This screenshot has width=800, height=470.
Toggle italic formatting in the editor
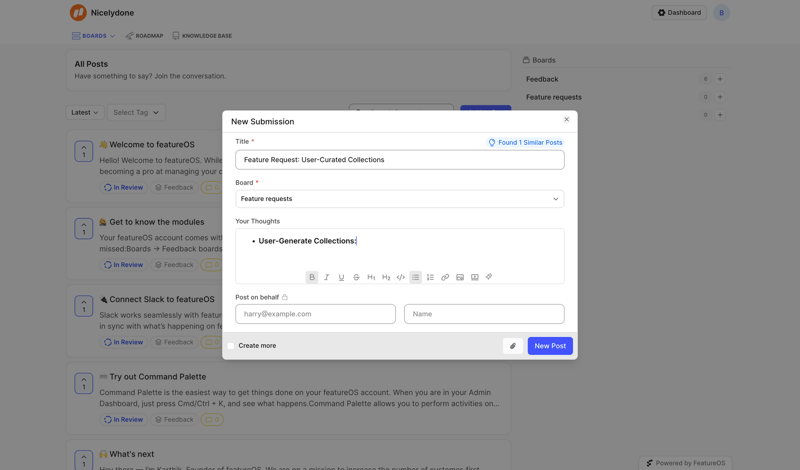(x=327, y=277)
